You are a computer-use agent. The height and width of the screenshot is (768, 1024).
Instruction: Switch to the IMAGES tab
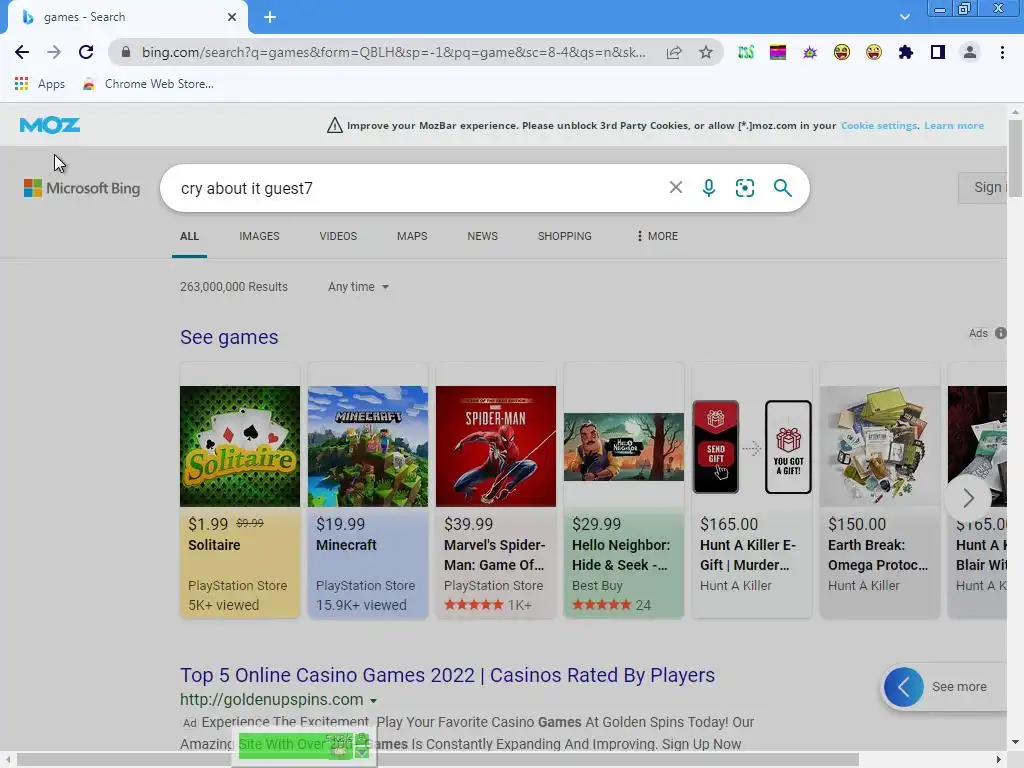coord(259,236)
